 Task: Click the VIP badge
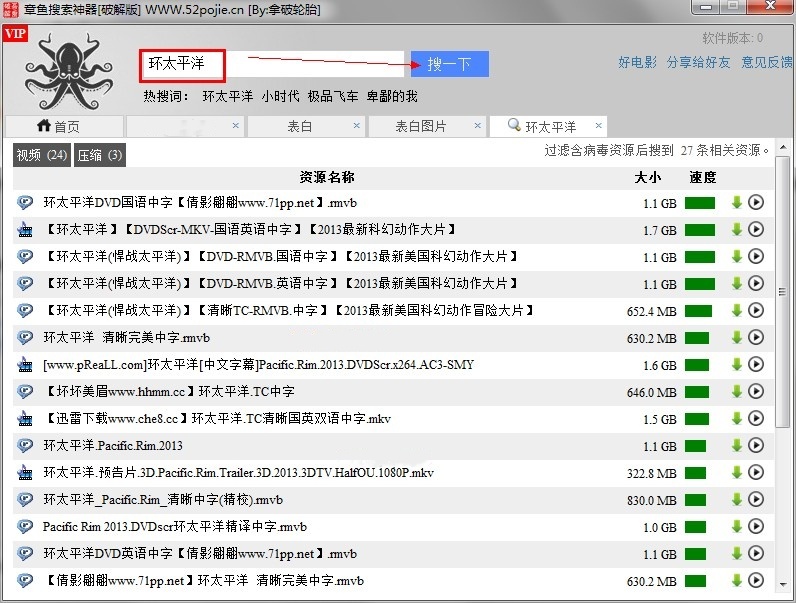click(x=15, y=34)
